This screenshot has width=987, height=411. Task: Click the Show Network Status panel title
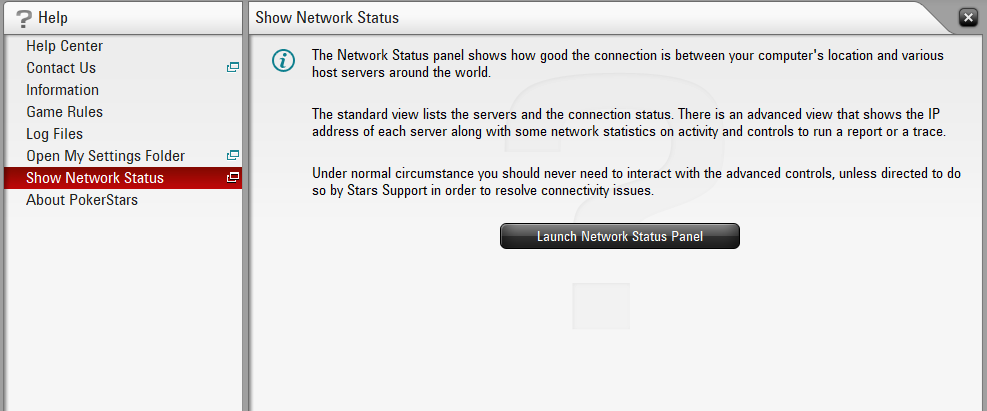(x=327, y=18)
